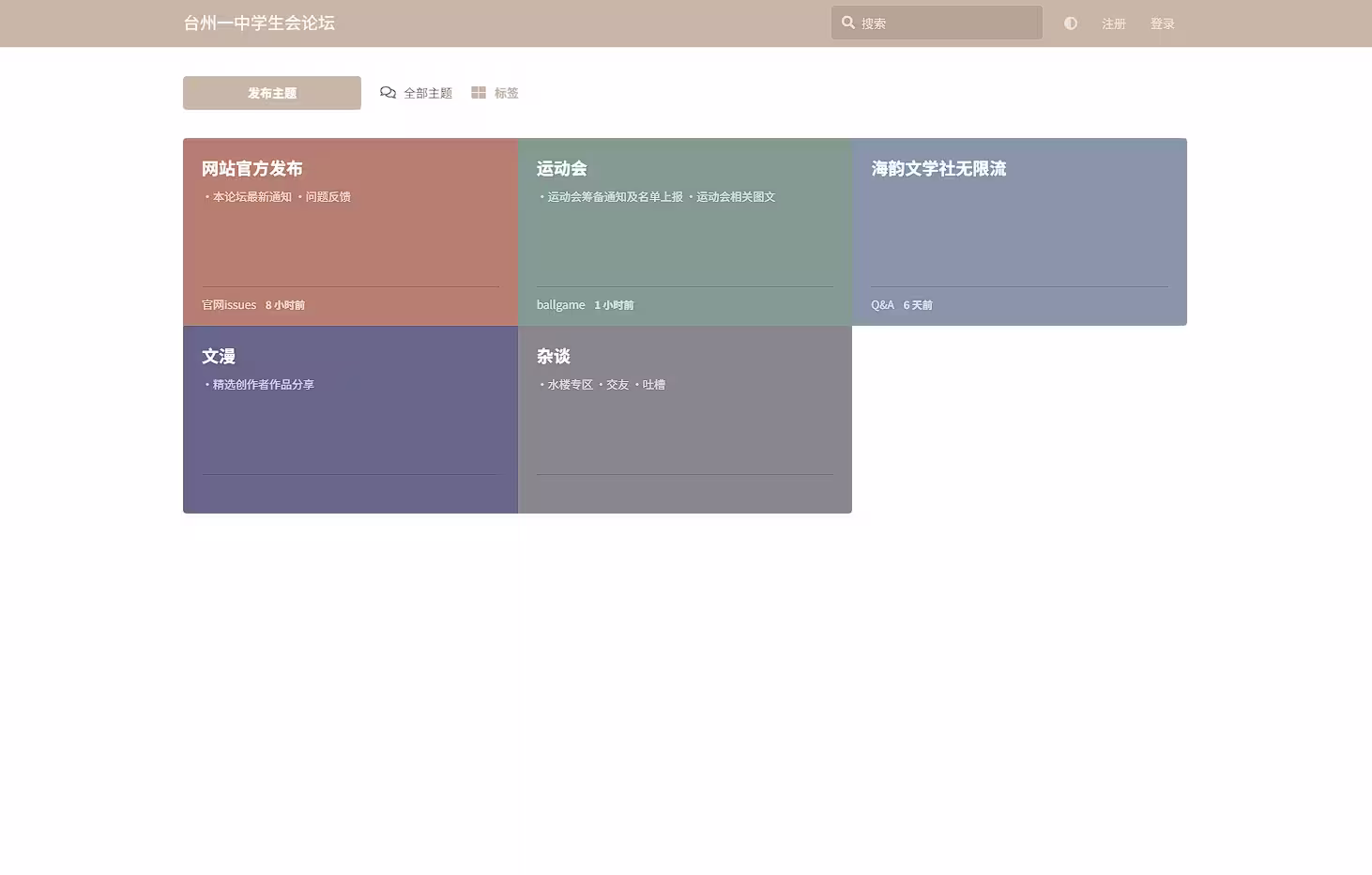Open the 台州一中学生会论坛 home title
Image resolution: width=1372 pixels, height=875 pixels.
point(259,23)
